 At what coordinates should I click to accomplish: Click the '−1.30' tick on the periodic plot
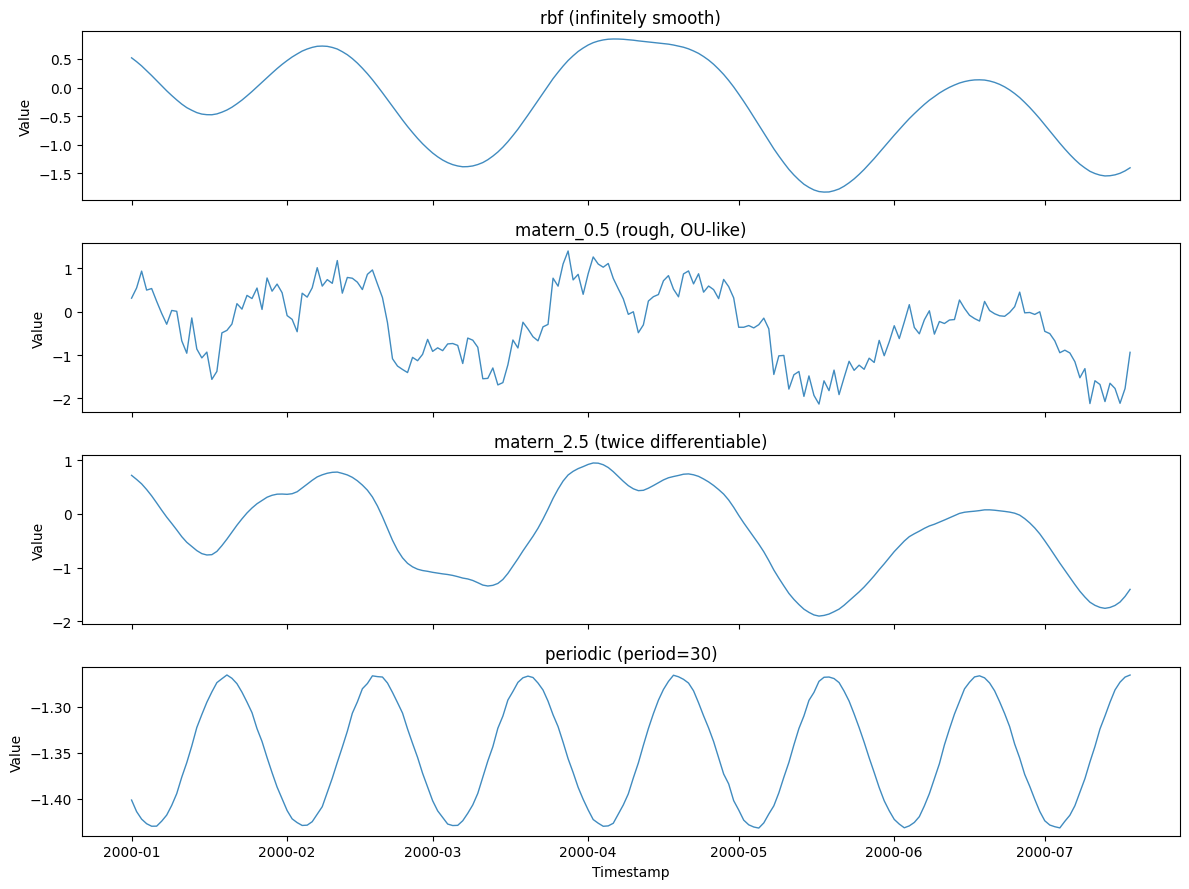coord(52,708)
